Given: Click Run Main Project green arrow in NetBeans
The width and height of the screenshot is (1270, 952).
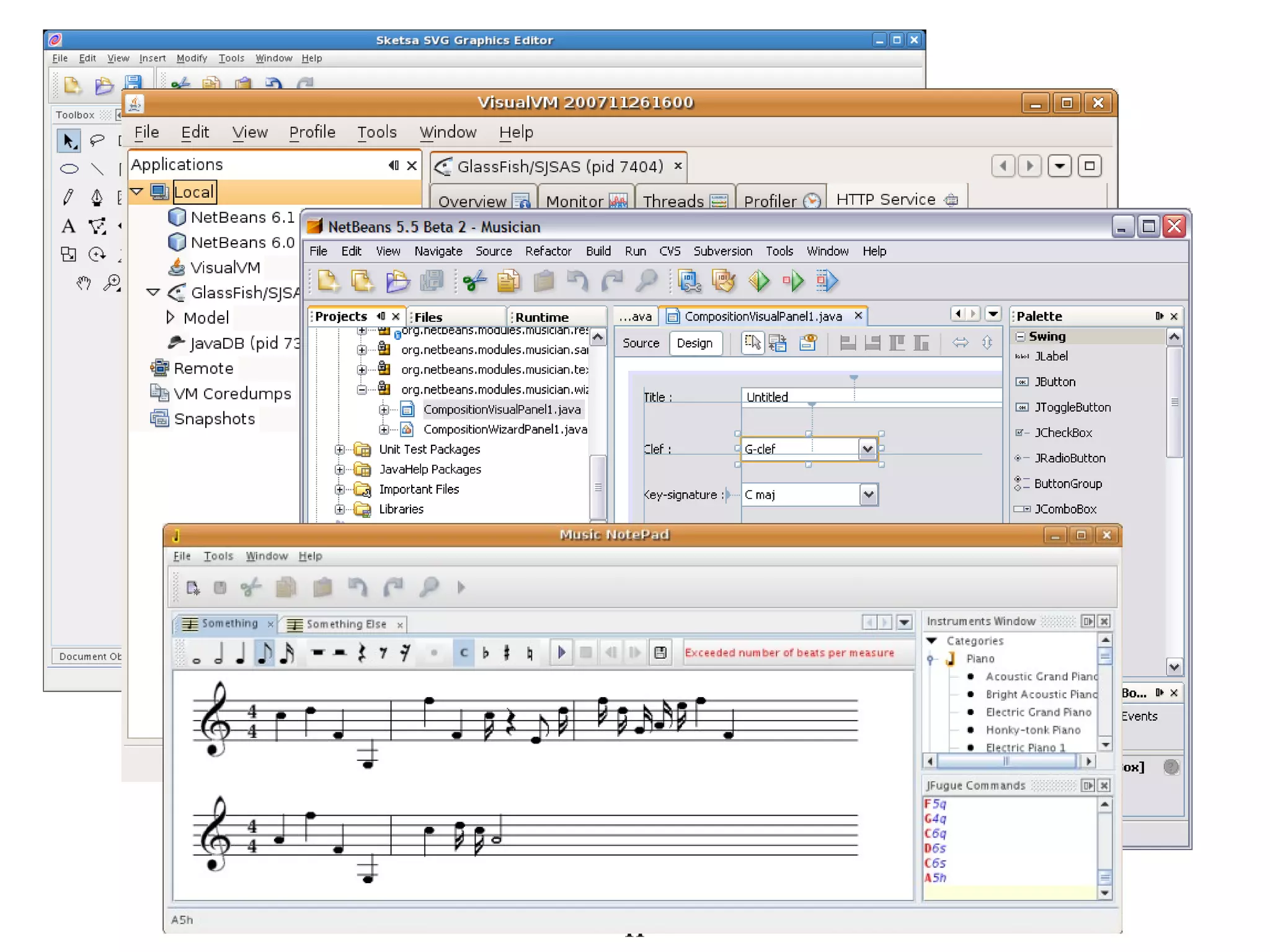Looking at the screenshot, I should coord(759,281).
